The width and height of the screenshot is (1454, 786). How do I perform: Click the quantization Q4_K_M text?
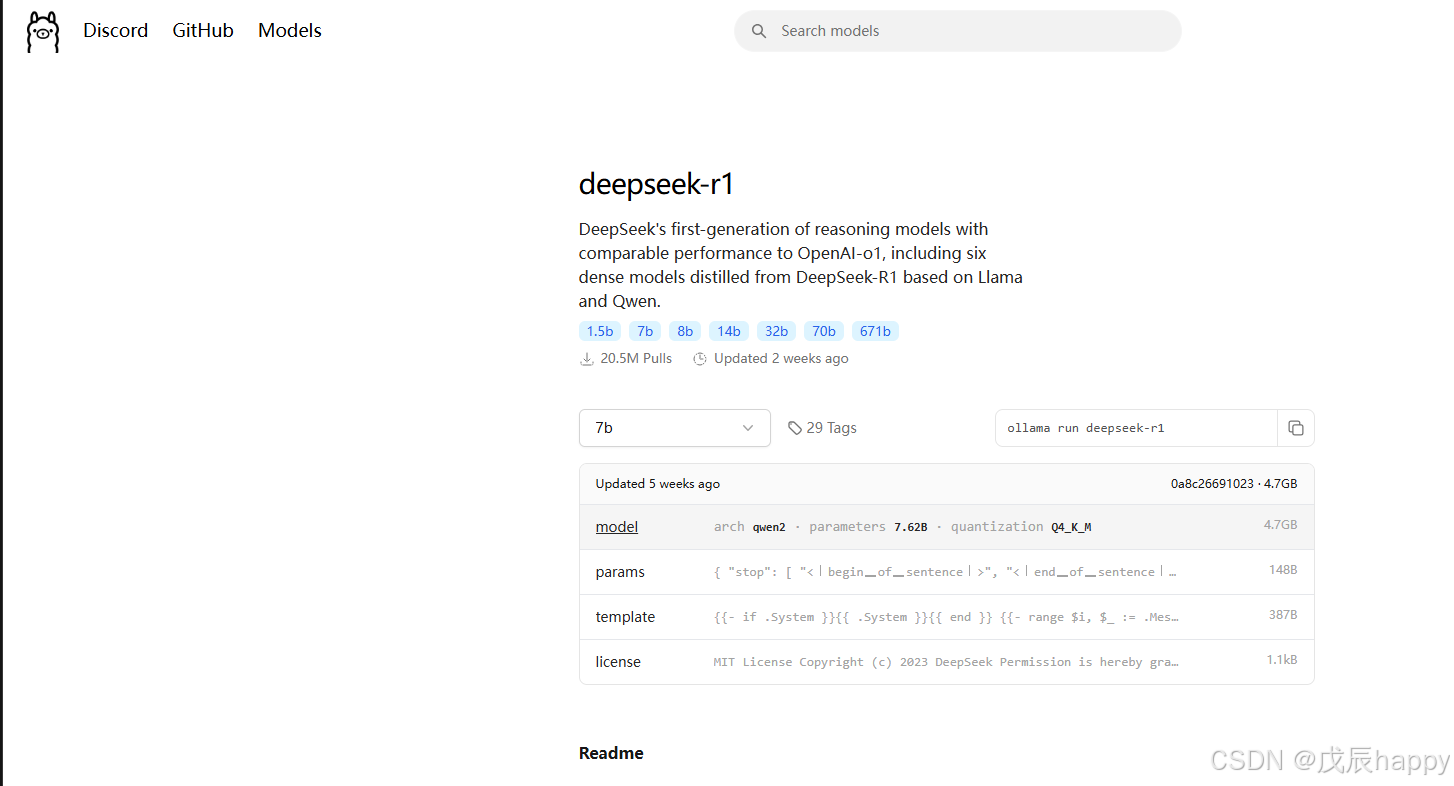pos(1021,527)
